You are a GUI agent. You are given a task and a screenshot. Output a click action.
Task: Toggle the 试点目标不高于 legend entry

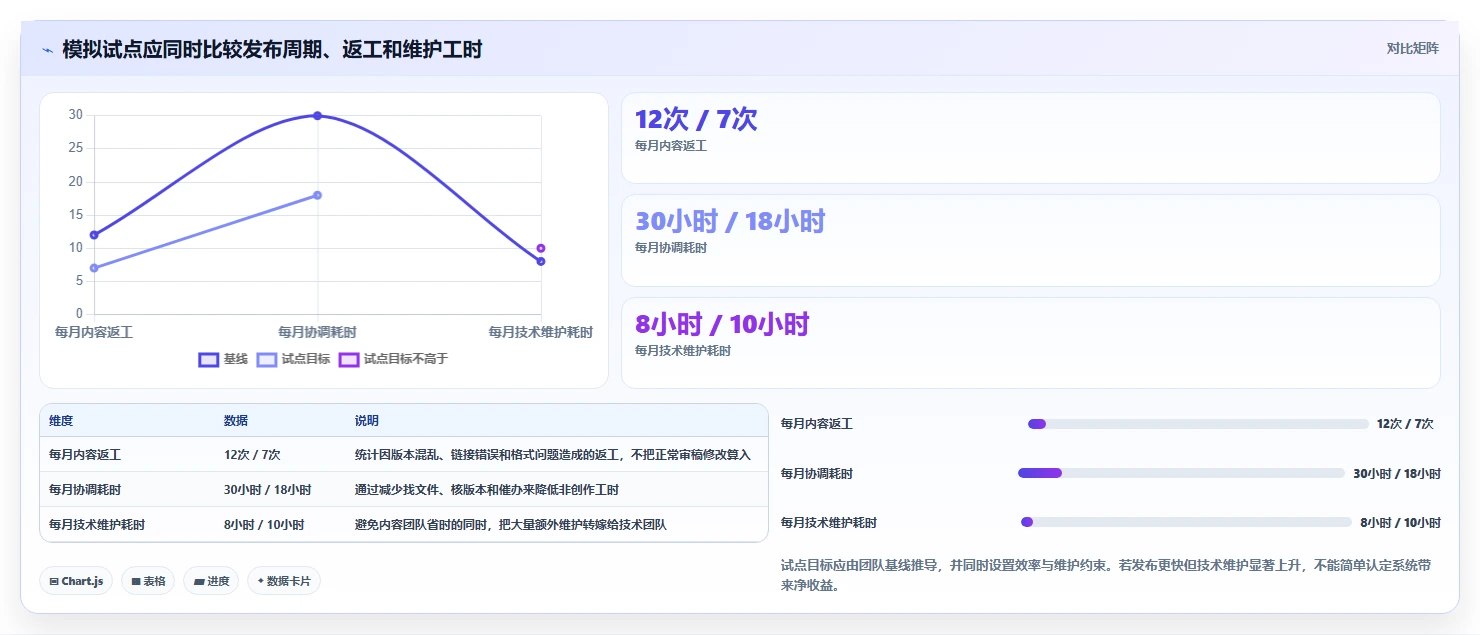(x=393, y=359)
